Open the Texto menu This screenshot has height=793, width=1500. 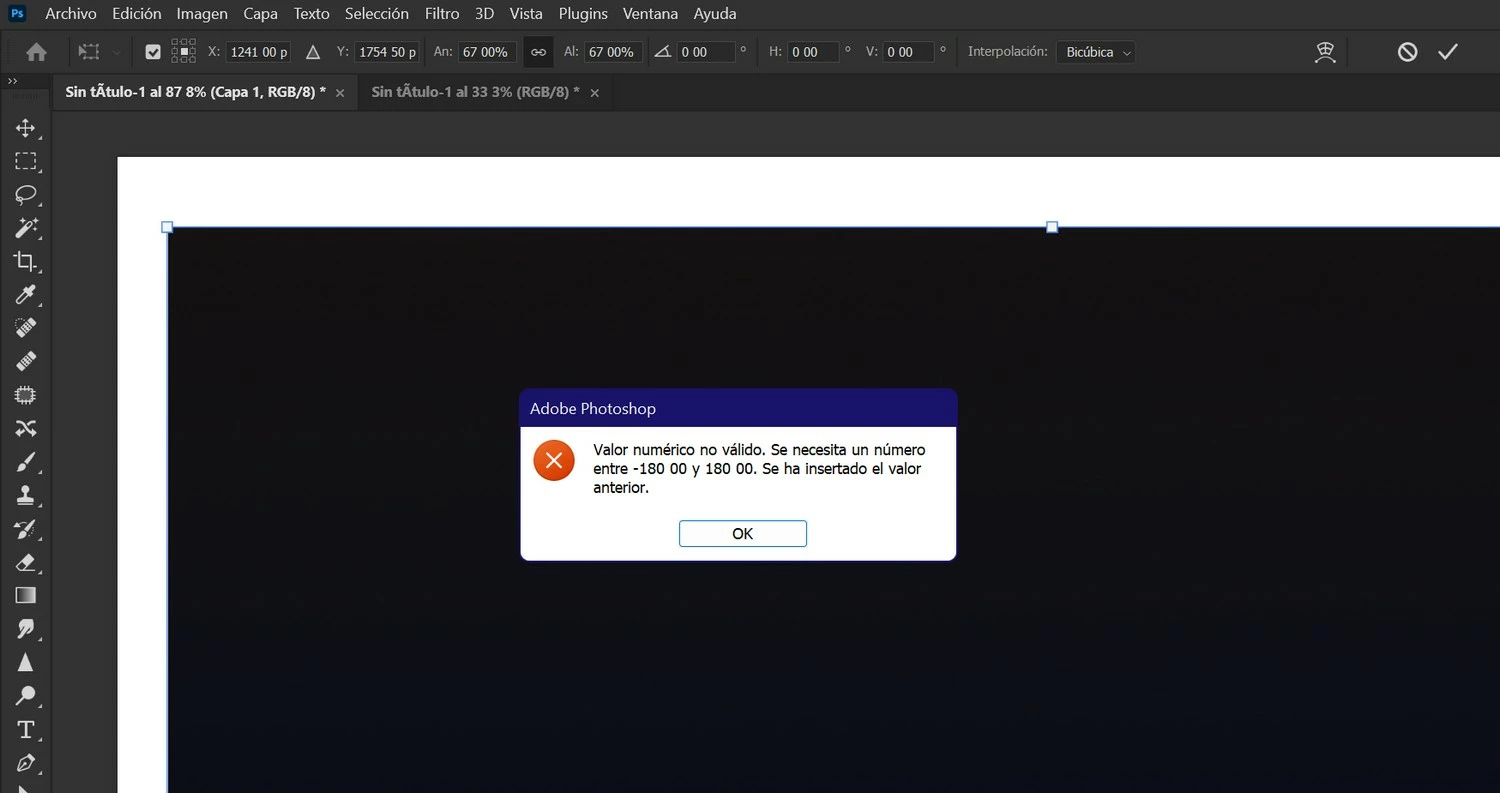pos(312,14)
